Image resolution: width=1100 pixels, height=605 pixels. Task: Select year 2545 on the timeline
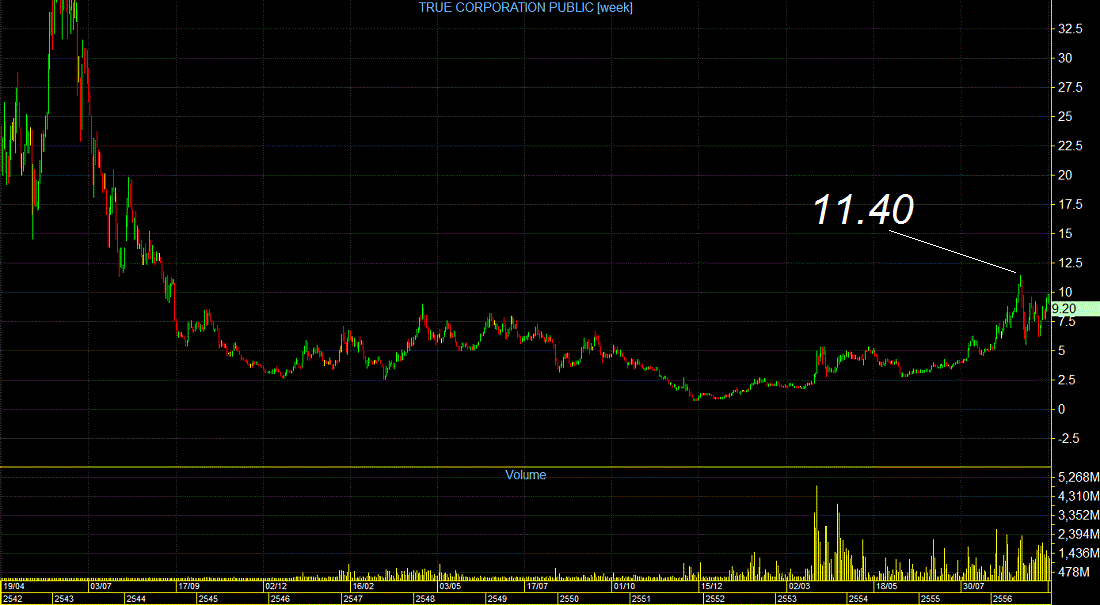pos(208,599)
